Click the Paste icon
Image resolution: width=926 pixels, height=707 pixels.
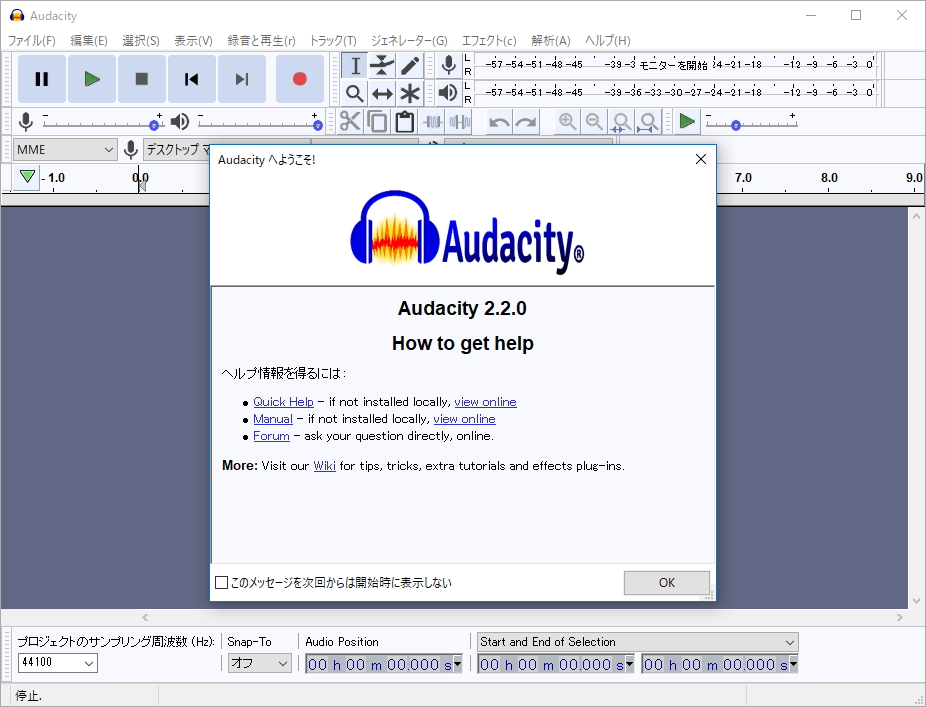pyautogui.click(x=405, y=121)
